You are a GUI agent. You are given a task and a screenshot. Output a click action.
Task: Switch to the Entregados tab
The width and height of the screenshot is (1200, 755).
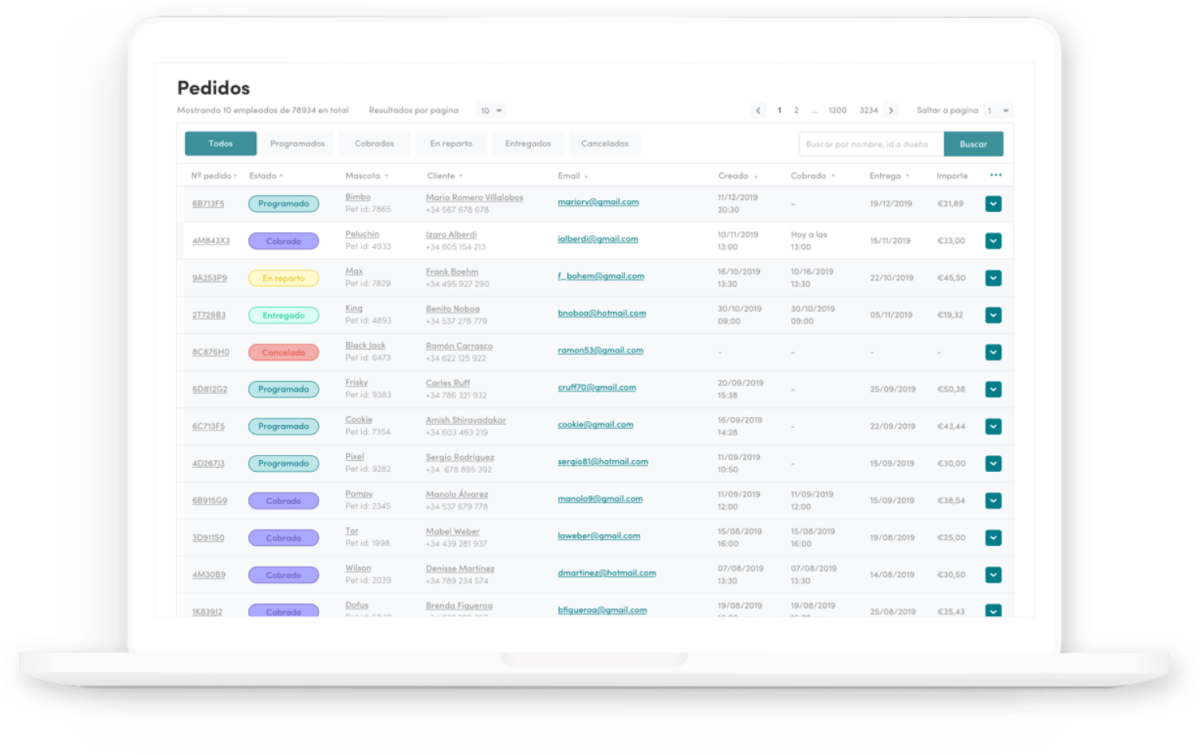(x=527, y=143)
